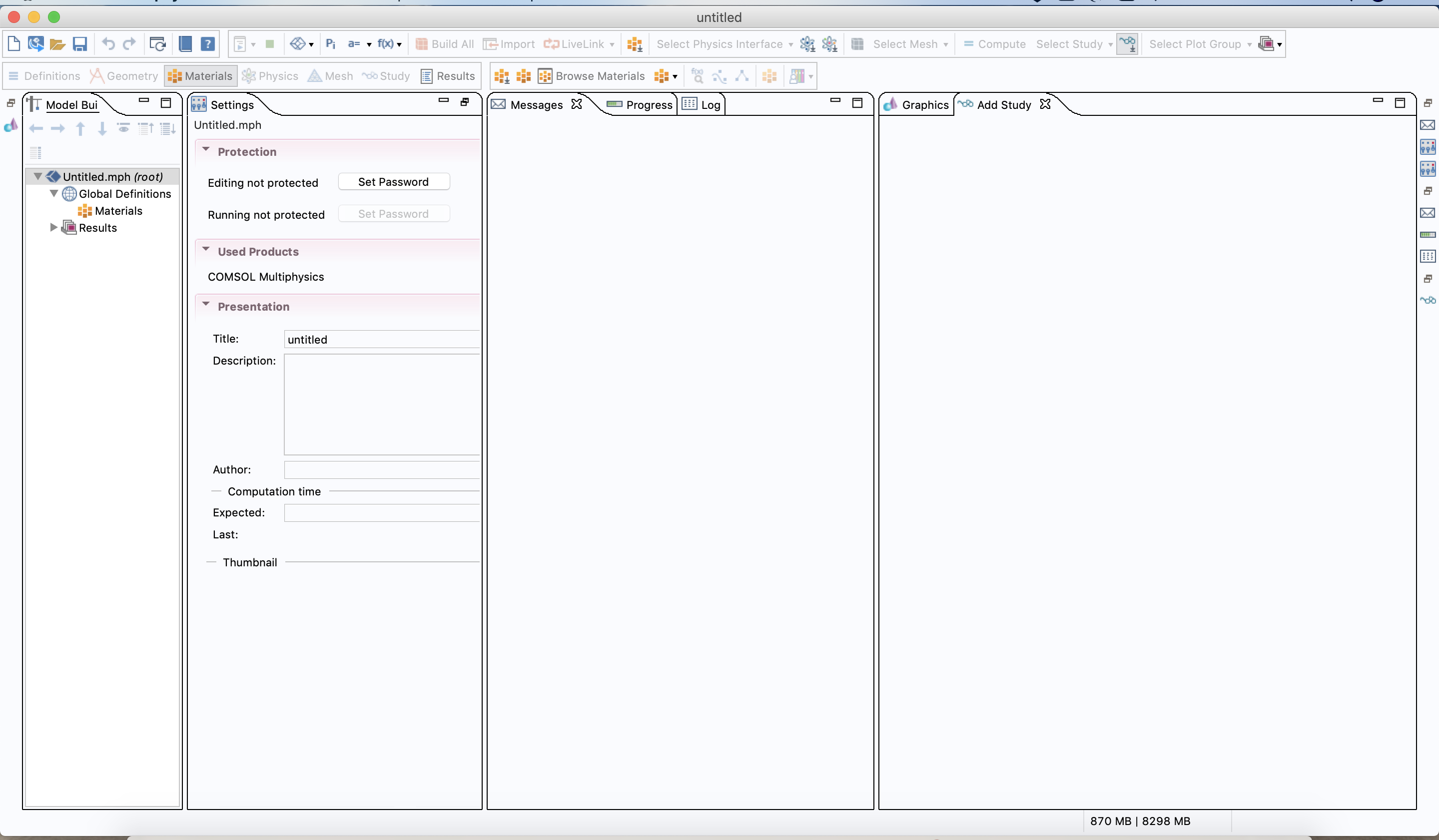Toggle the Add Study toolbar button

tap(1127, 44)
